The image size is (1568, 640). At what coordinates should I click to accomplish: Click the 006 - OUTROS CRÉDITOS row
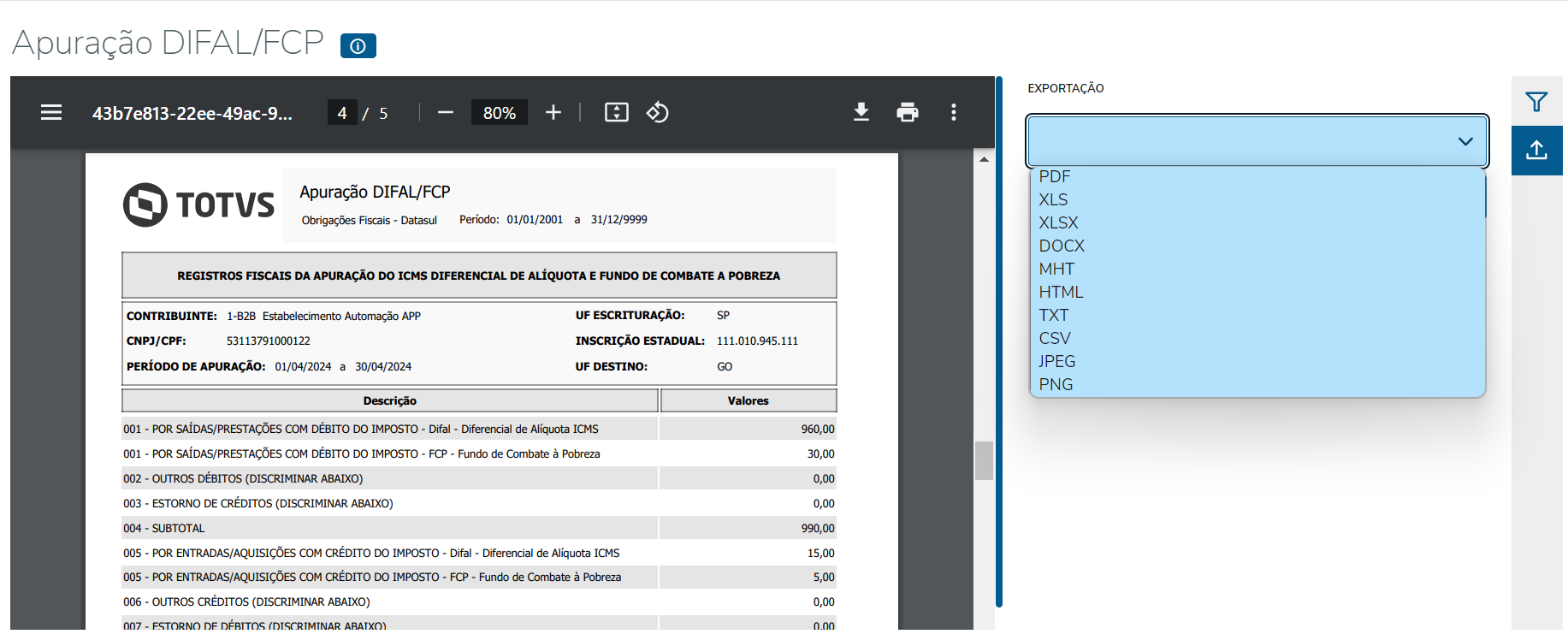coord(479,601)
